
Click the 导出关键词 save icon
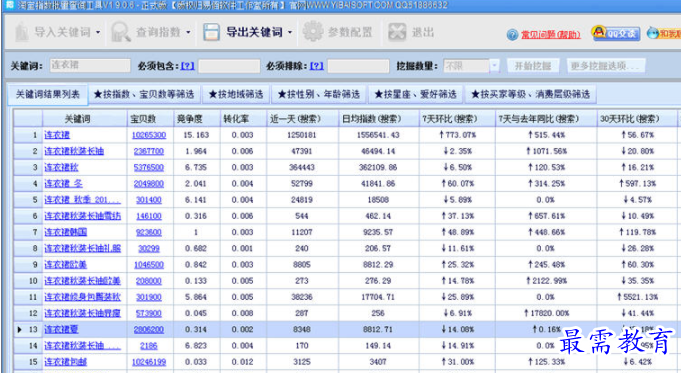[x=212, y=32]
